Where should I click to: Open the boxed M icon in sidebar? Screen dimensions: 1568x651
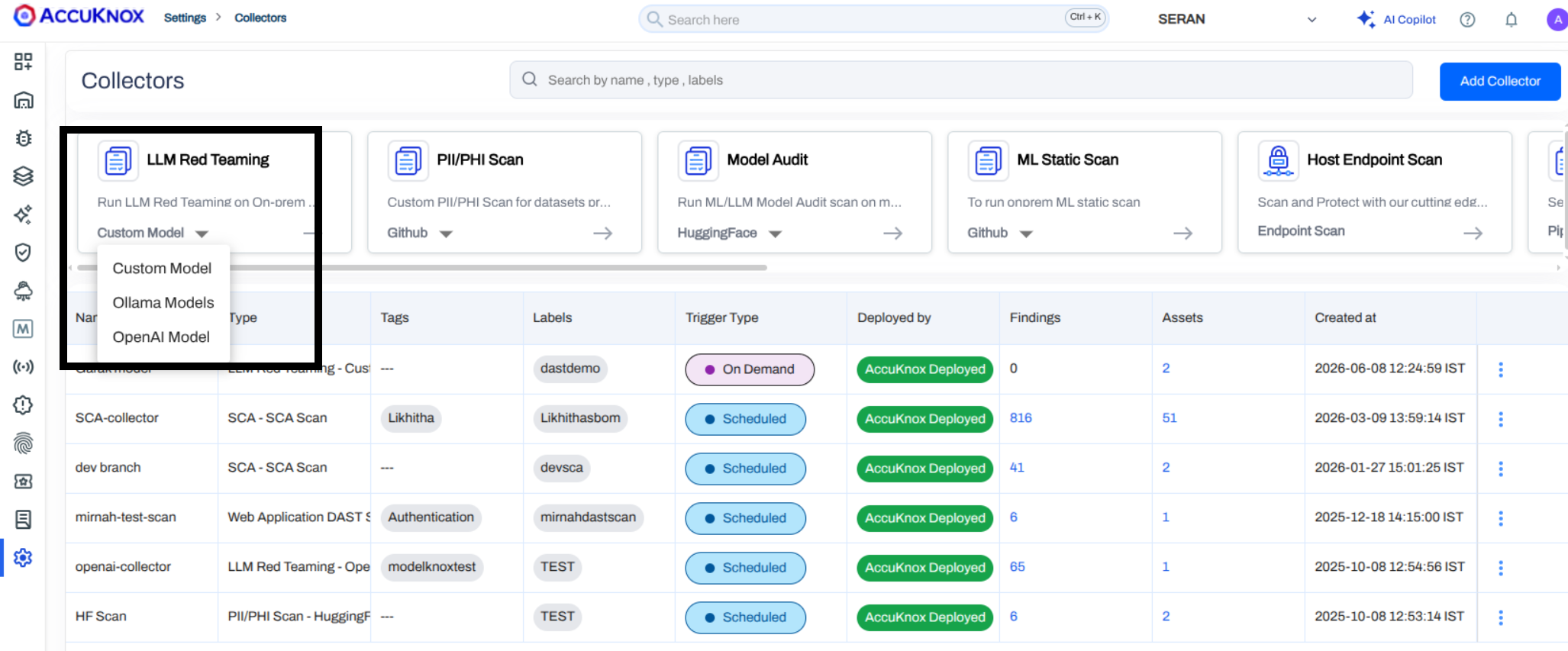click(24, 329)
